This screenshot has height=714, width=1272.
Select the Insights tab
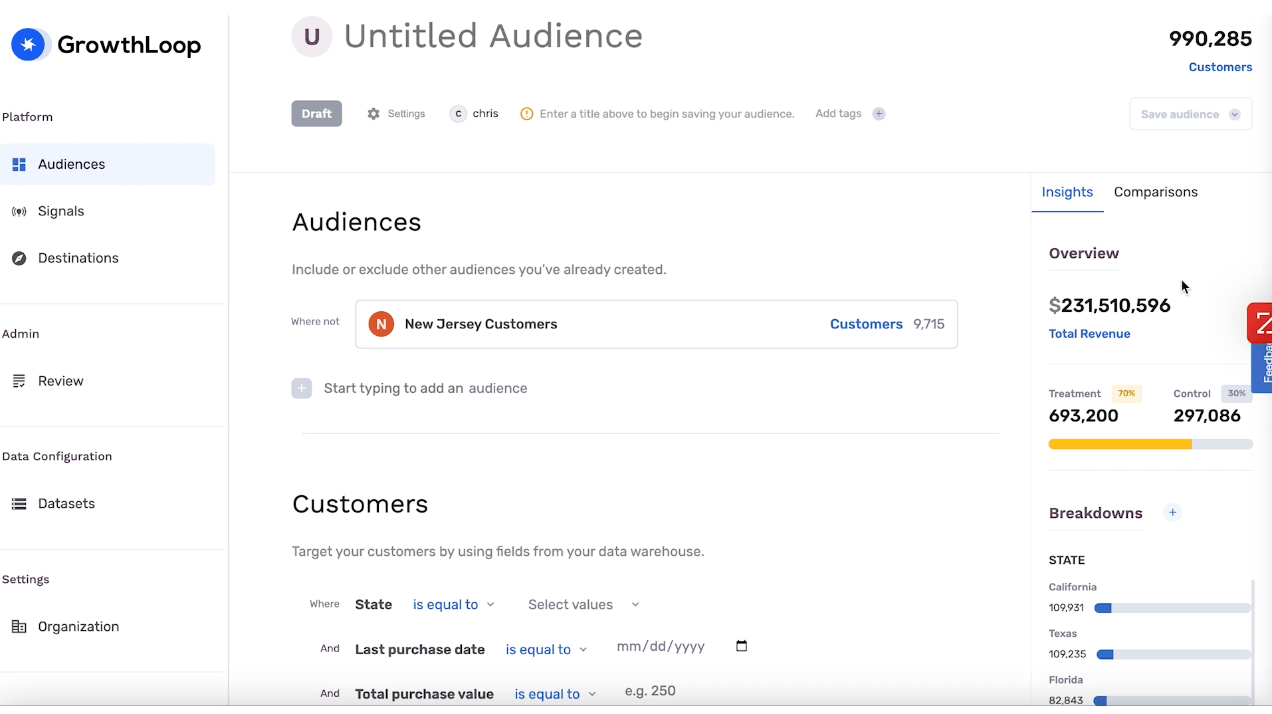click(x=1067, y=192)
